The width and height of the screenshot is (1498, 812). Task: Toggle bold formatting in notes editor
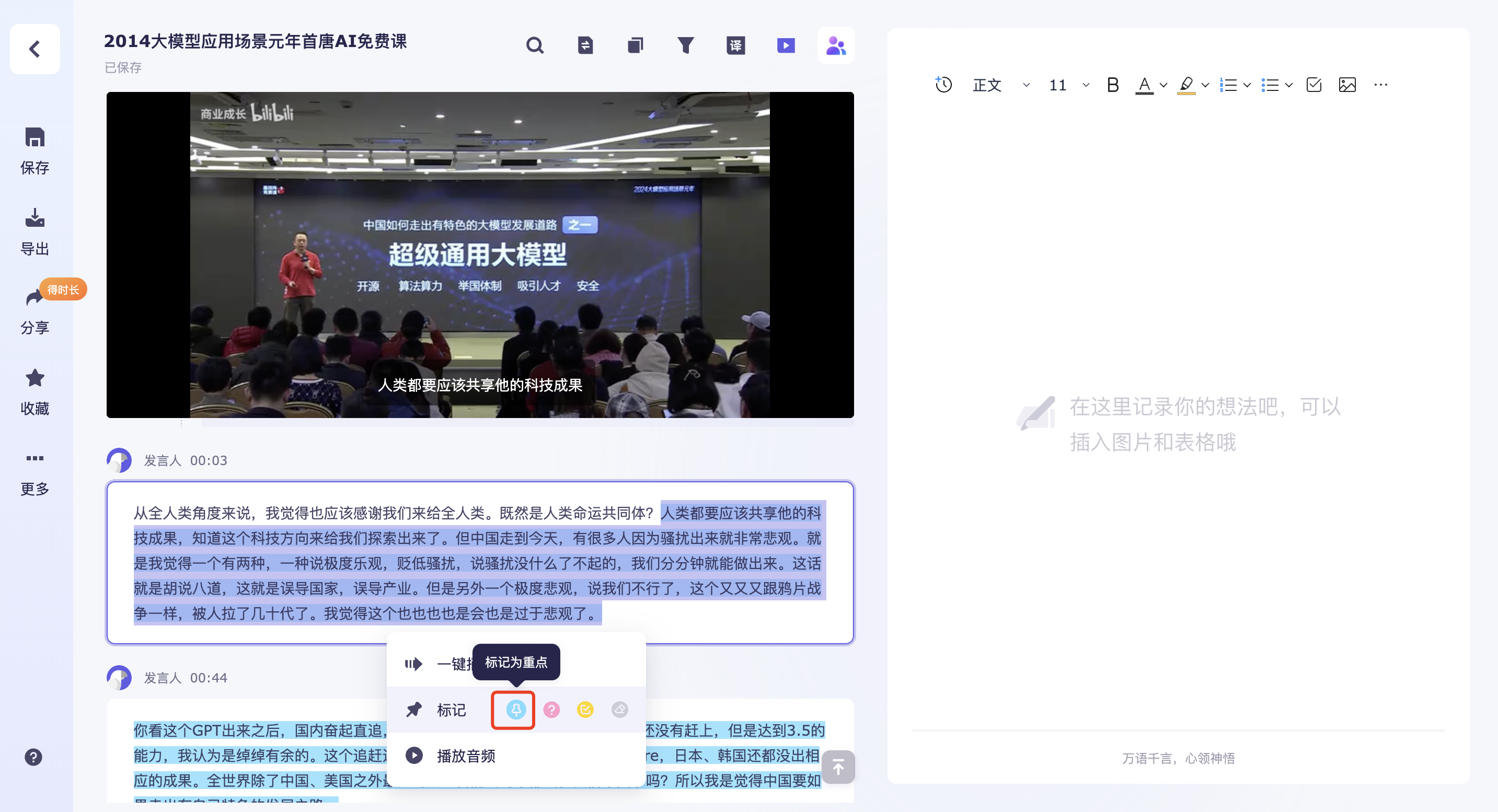click(x=1112, y=85)
